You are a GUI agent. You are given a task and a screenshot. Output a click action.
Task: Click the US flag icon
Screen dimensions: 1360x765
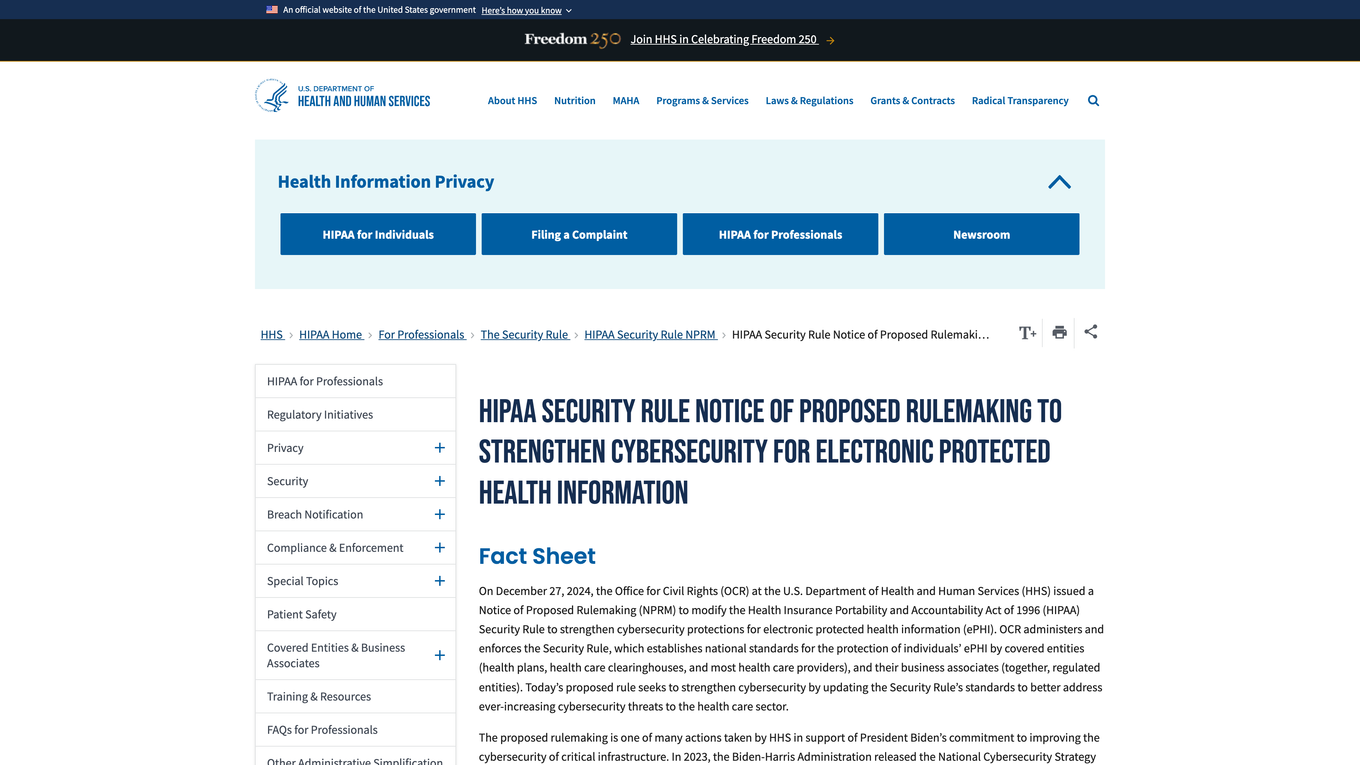pos(272,10)
